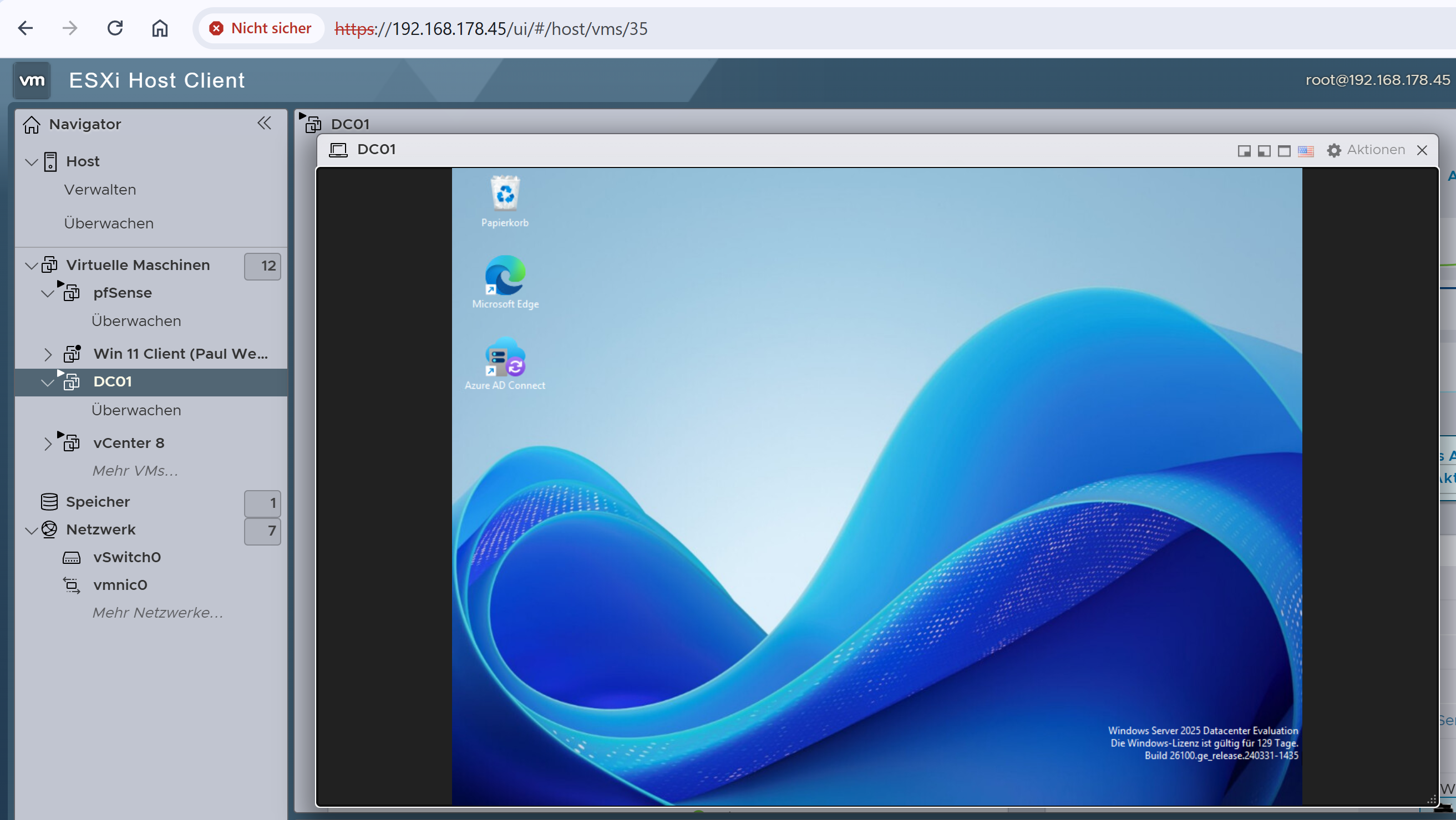Screen dimensions: 1456x820
Task: Collapse the Host tree section
Action: (32, 162)
